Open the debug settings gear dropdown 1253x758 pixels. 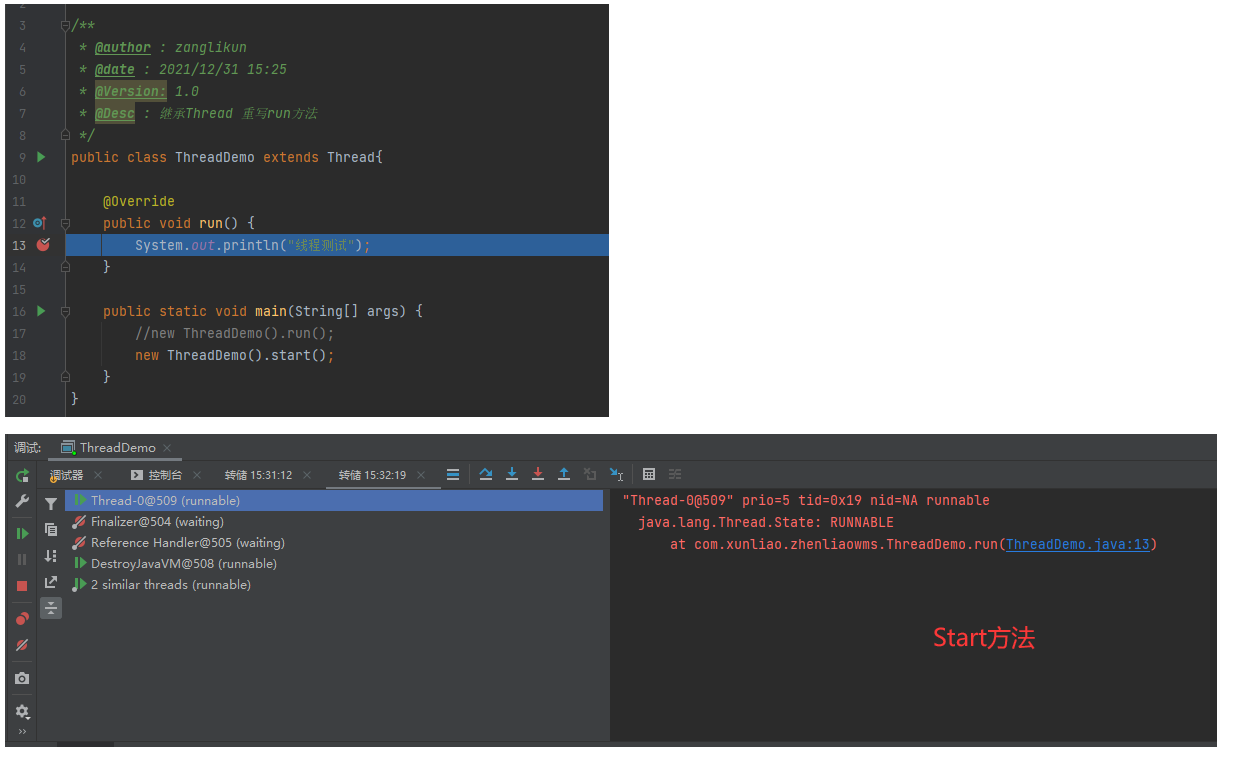point(22,711)
